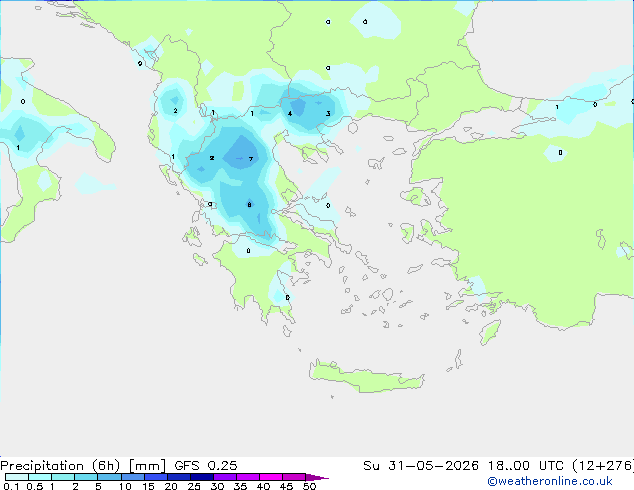
Task: Click the '50' legend scale label
Action: point(309,486)
